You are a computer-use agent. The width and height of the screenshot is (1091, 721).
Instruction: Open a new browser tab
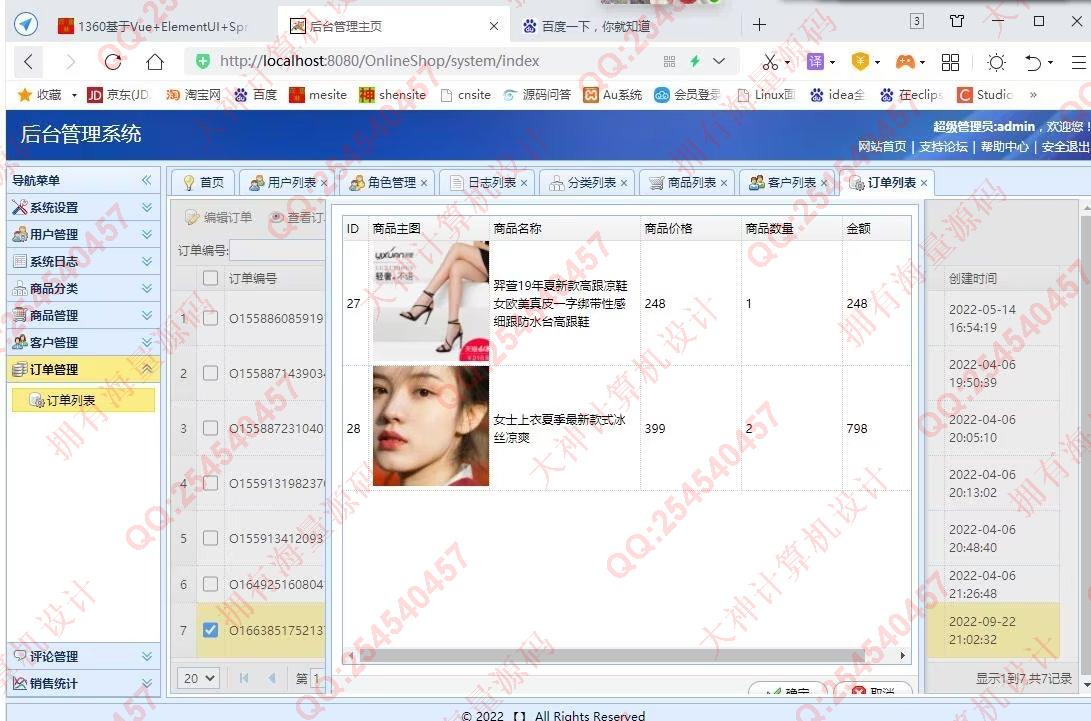[x=759, y=25]
